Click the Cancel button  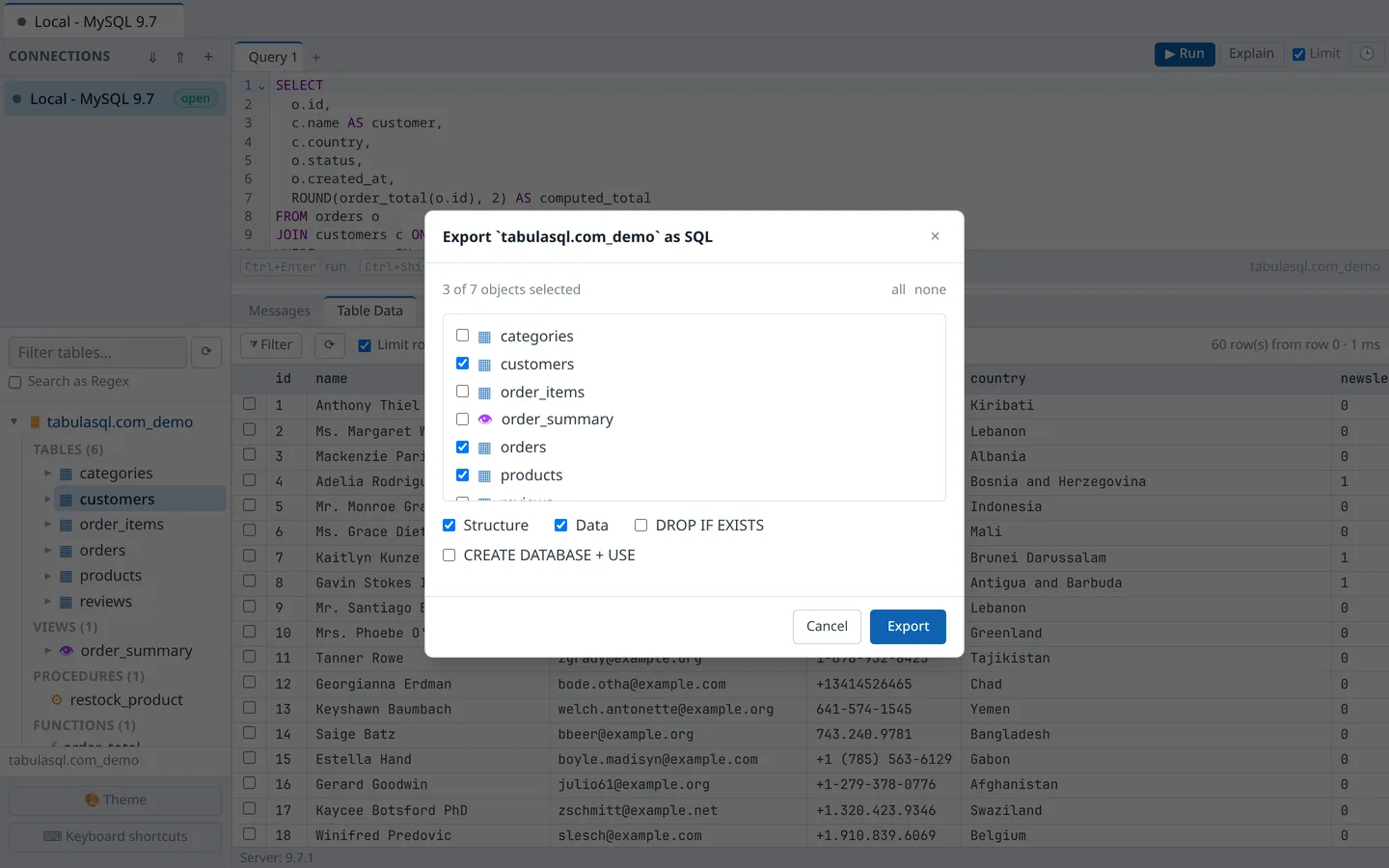click(827, 626)
